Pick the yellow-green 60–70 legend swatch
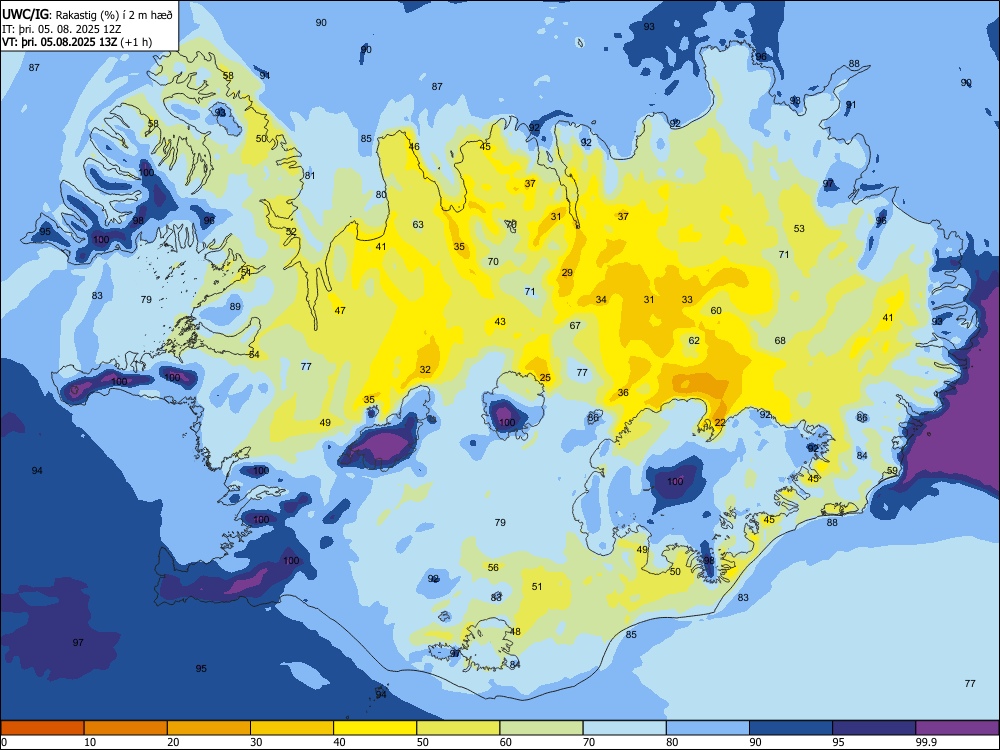The image size is (1000, 750). coord(541,728)
